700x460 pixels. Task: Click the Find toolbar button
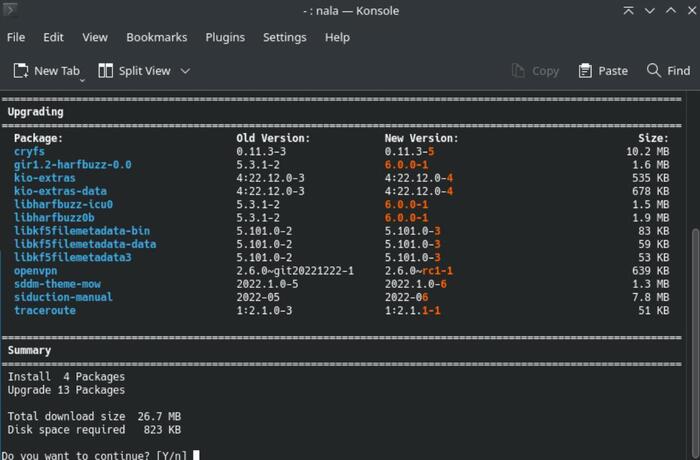click(x=668, y=71)
